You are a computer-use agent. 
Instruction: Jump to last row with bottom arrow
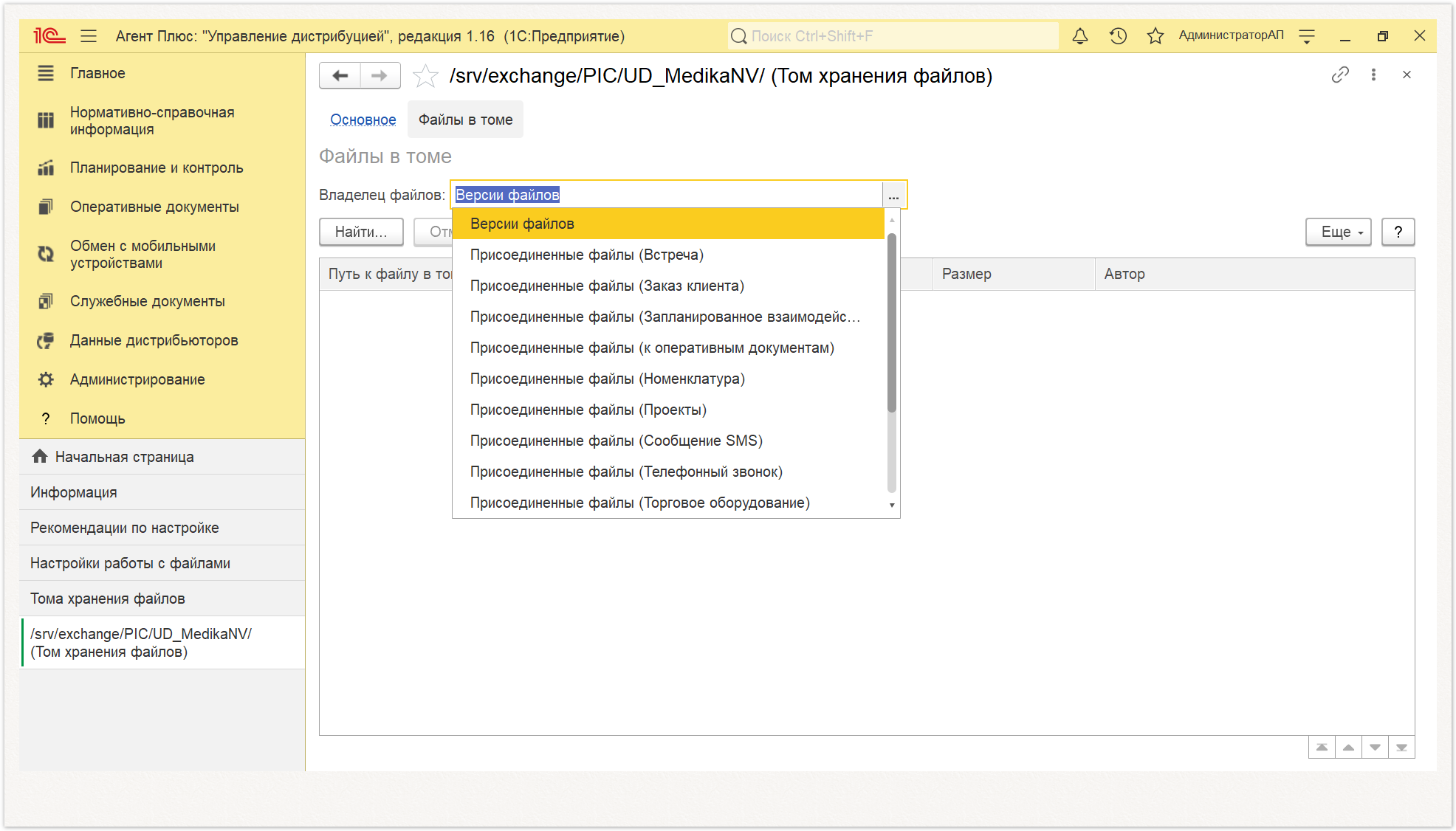pyautogui.click(x=1401, y=747)
